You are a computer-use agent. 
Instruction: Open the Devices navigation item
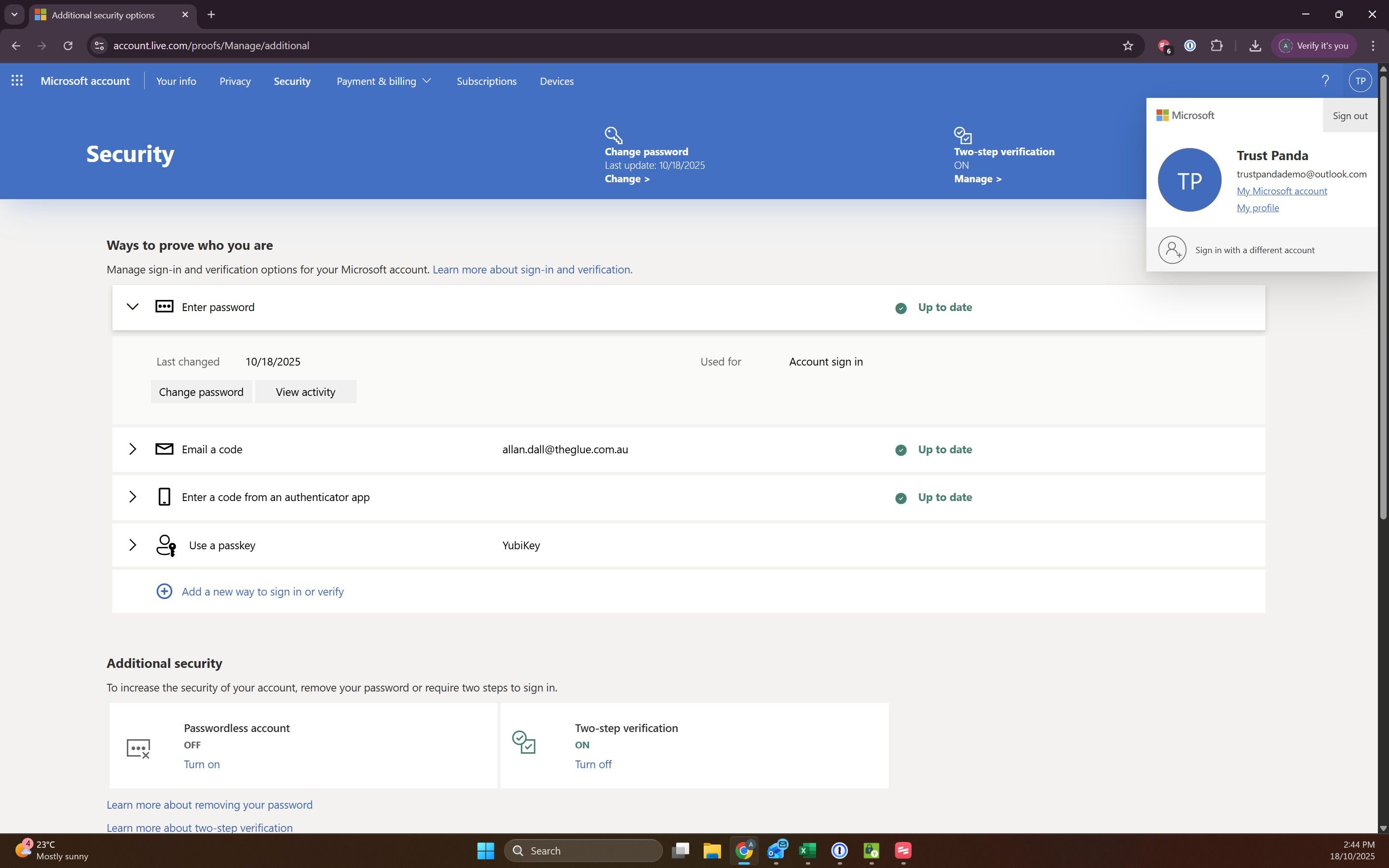[556, 81]
